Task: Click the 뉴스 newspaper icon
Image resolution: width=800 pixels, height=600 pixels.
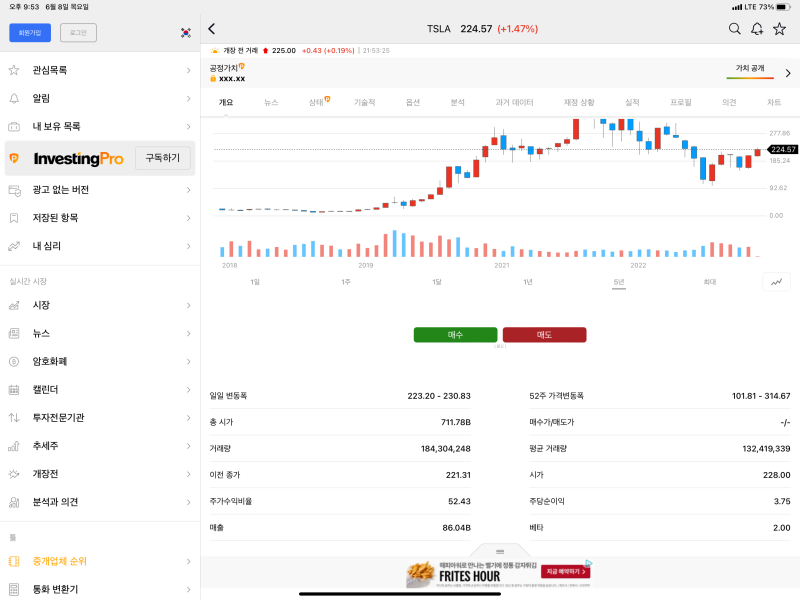Action: click(14, 333)
